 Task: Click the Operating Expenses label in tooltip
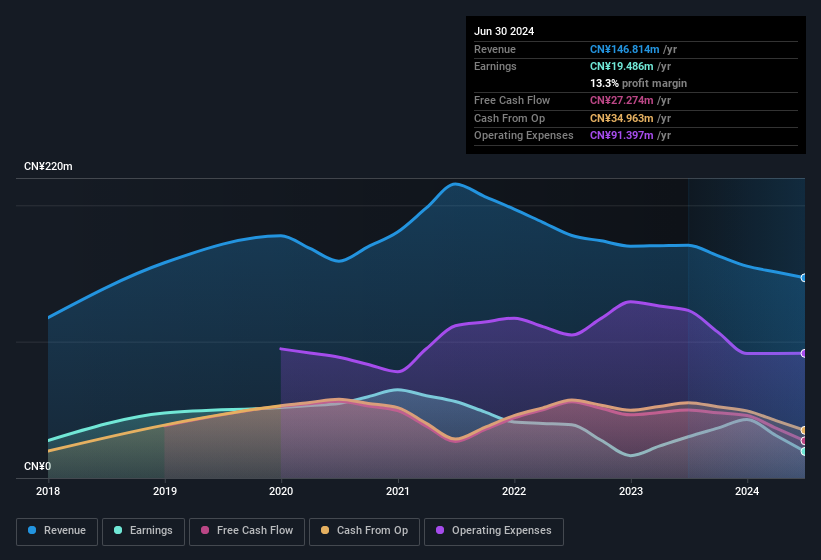(x=524, y=136)
